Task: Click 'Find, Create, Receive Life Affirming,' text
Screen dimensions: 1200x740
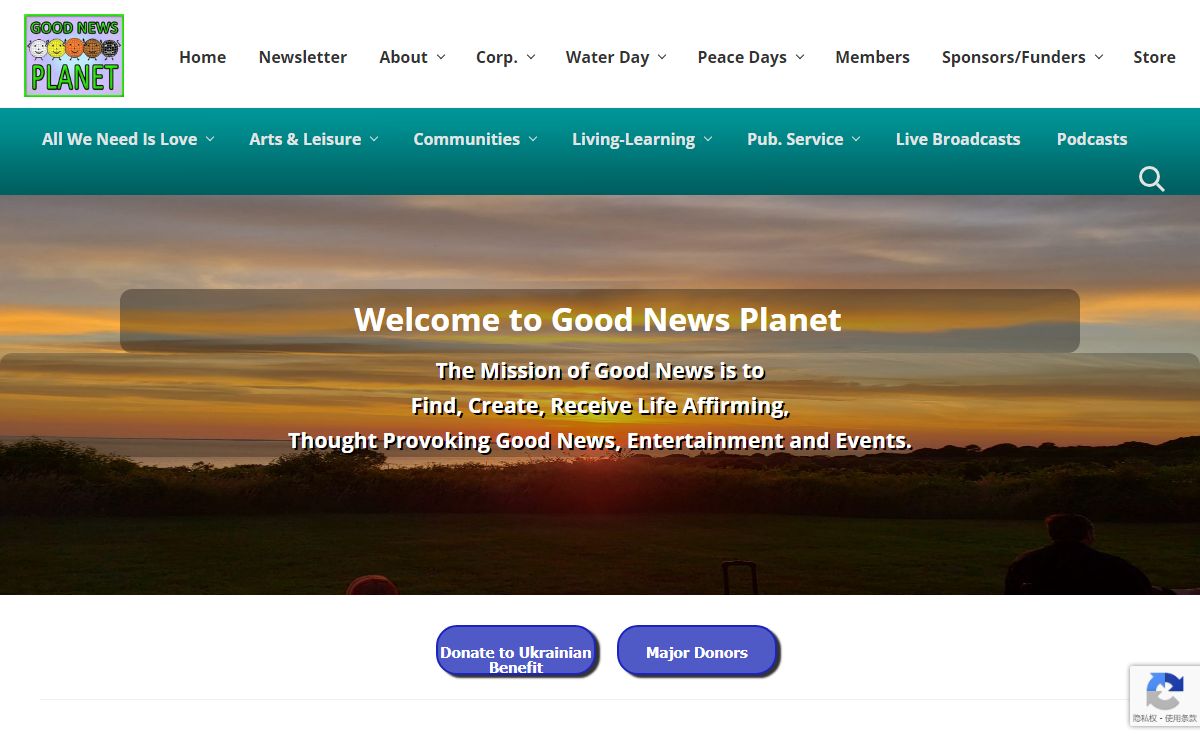Action: point(600,406)
